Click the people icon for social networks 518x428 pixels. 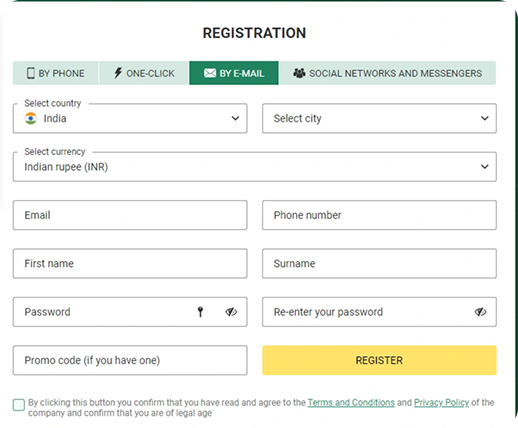[x=299, y=73]
